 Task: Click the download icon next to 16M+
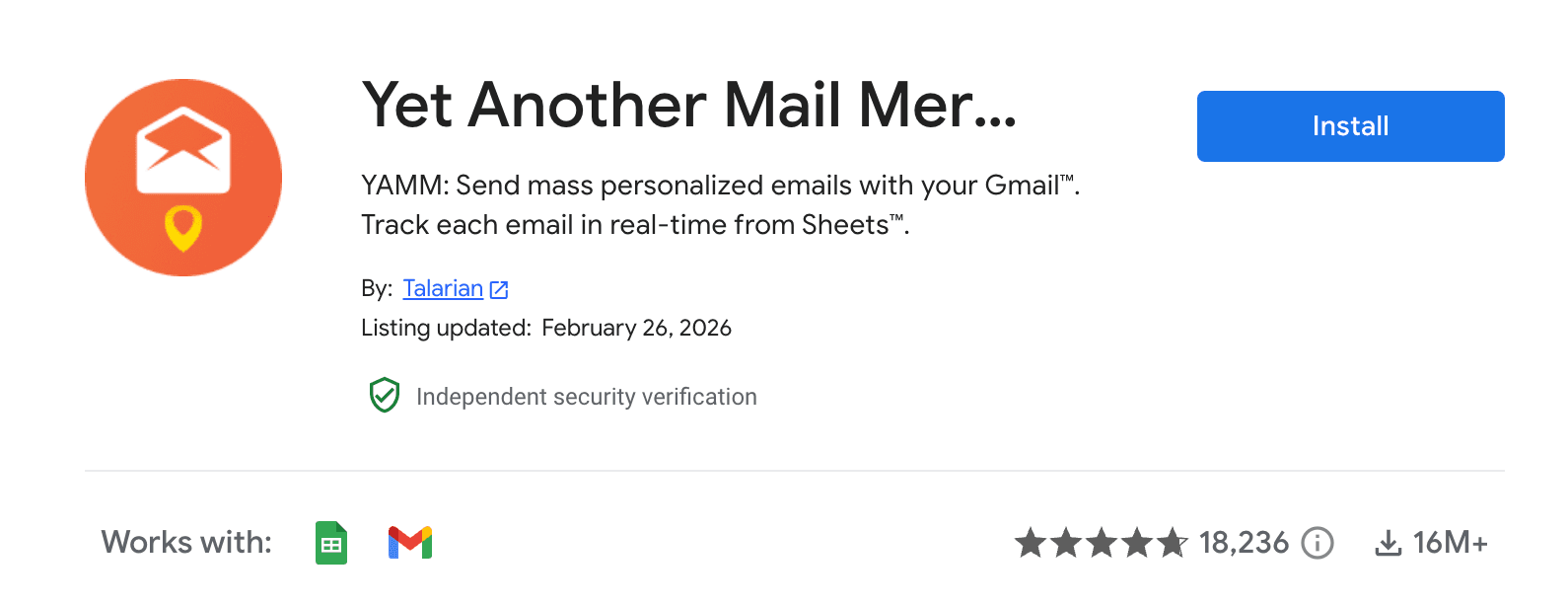pos(1389,543)
